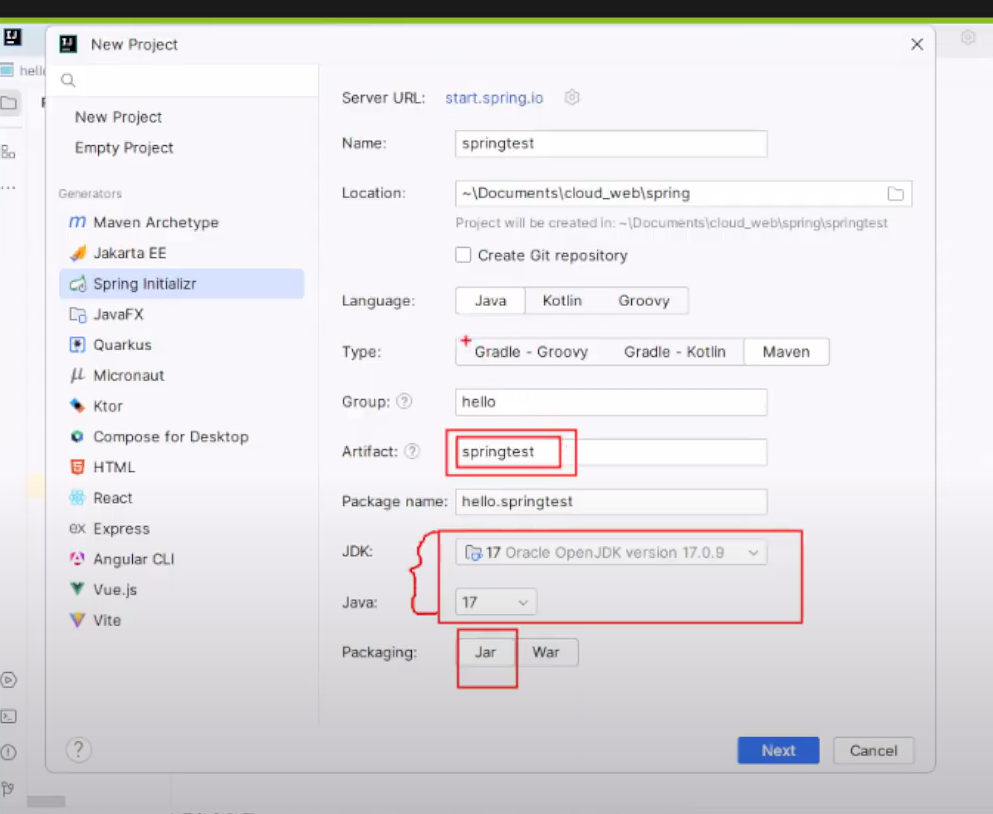
Task: Click into the Name text field
Action: pyautogui.click(x=611, y=144)
